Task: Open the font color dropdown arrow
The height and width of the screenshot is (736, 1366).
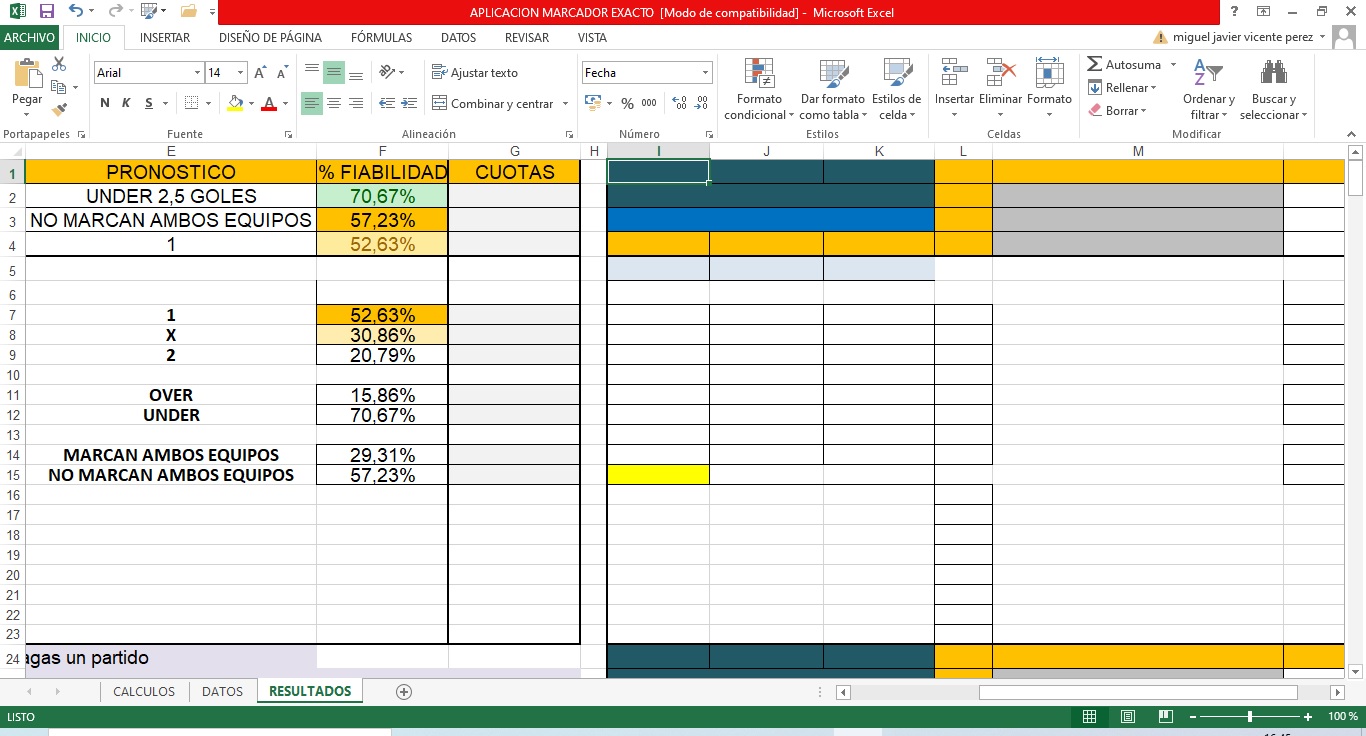Action: pos(285,103)
